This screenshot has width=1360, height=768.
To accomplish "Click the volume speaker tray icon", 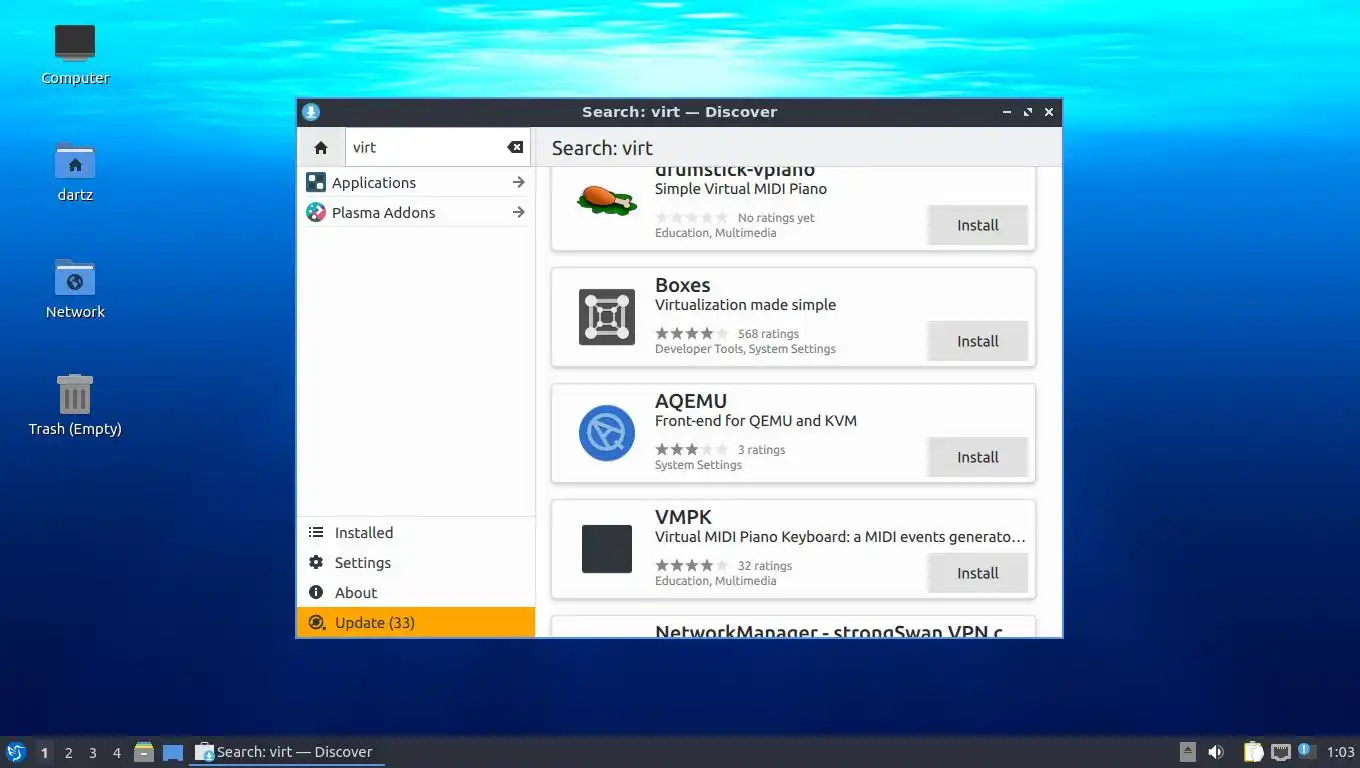I will (1216, 752).
